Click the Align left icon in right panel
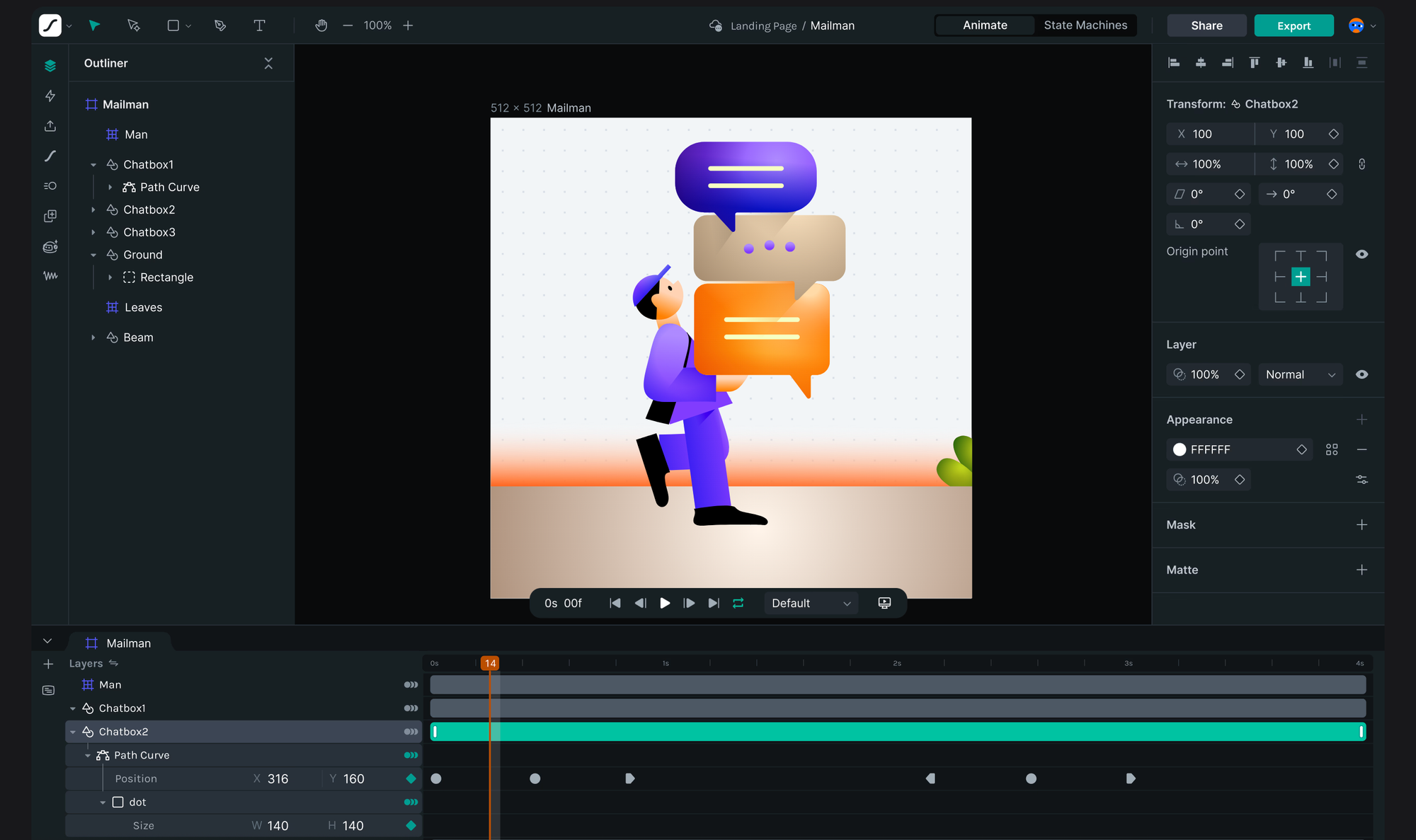Image resolution: width=1416 pixels, height=840 pixels. [1174, 62]
